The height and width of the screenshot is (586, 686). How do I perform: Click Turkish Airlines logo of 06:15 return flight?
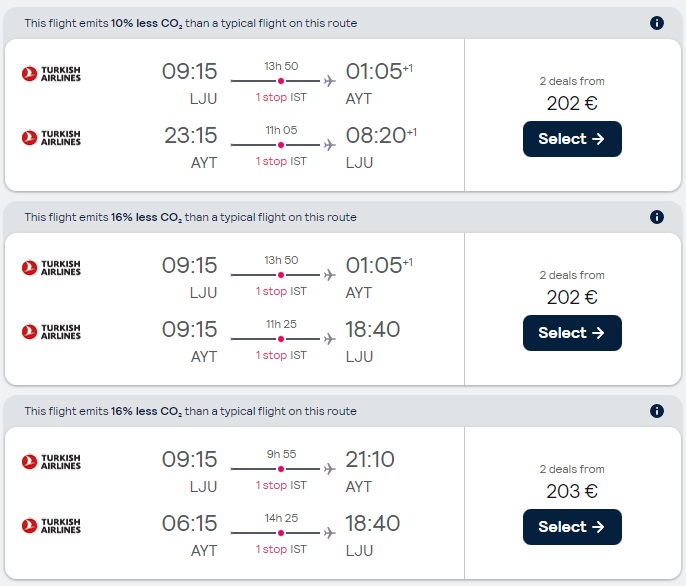[x=51, y=526]
